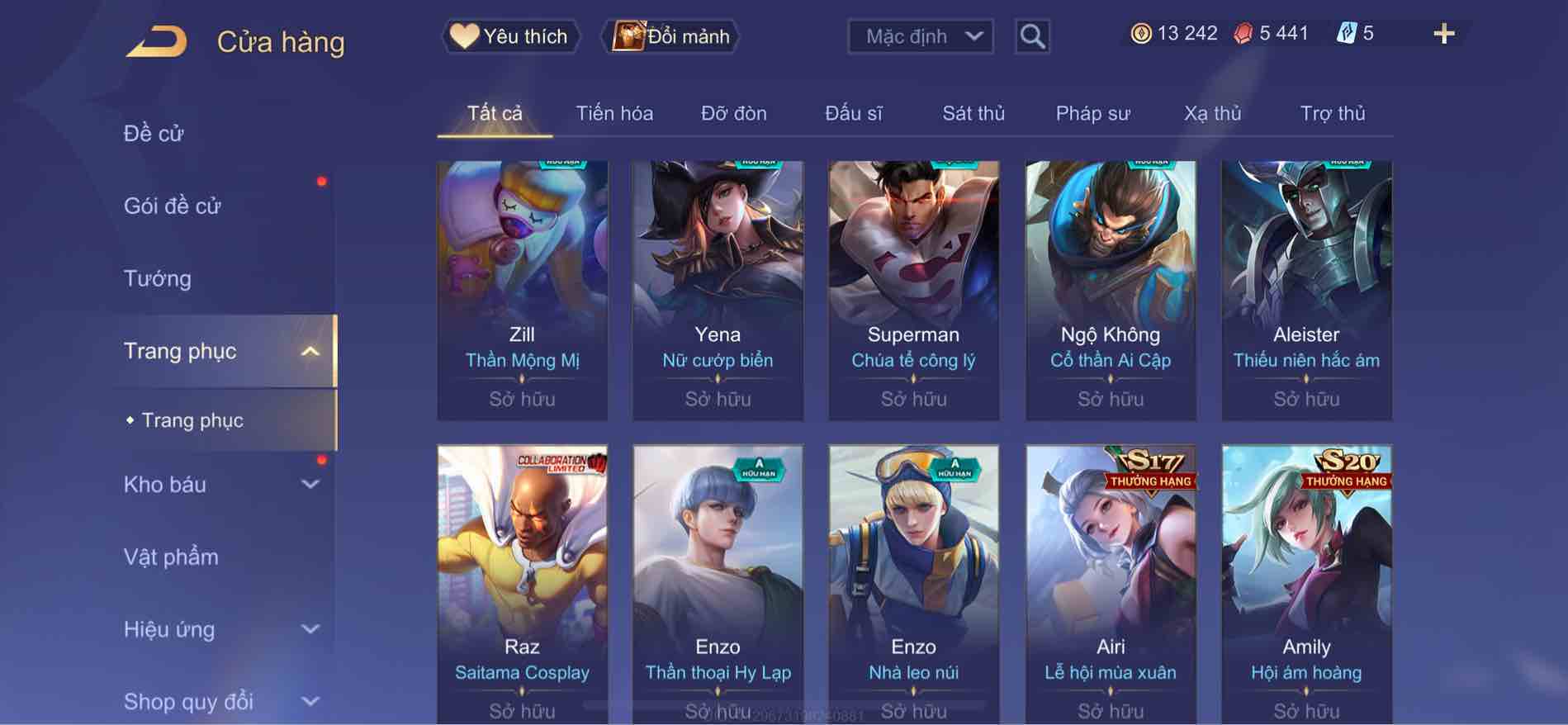The image size is (1568, 725).
Task: Select the Tiến hóa tab
Action: [x=614, y=113]
